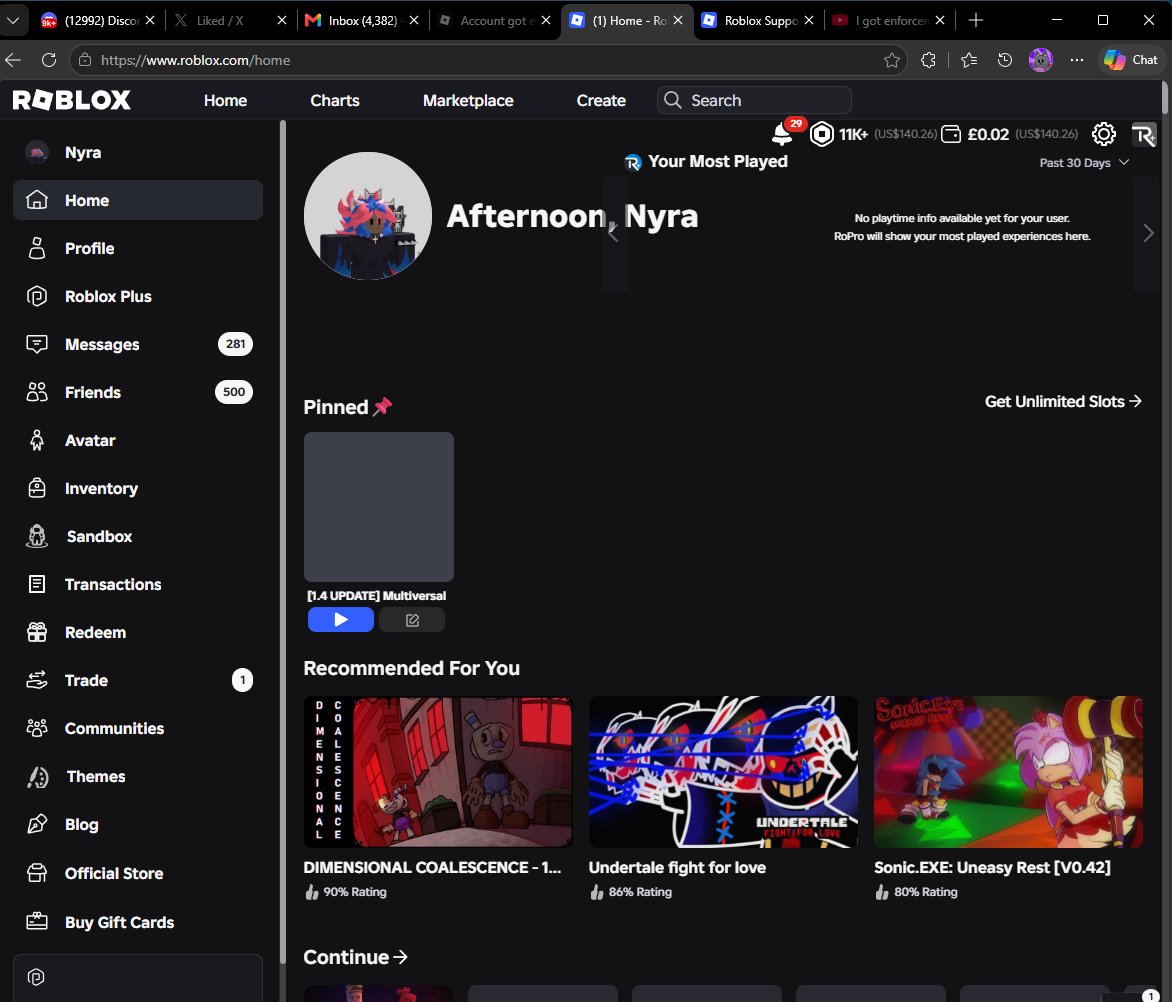
Task: Open Inventory in sidebar
Action: tap(138, 489)
